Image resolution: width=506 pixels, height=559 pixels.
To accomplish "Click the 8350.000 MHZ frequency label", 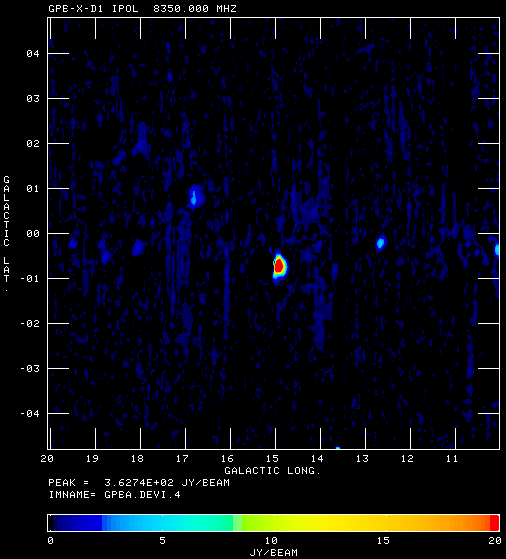I will (x=195, y=9).
